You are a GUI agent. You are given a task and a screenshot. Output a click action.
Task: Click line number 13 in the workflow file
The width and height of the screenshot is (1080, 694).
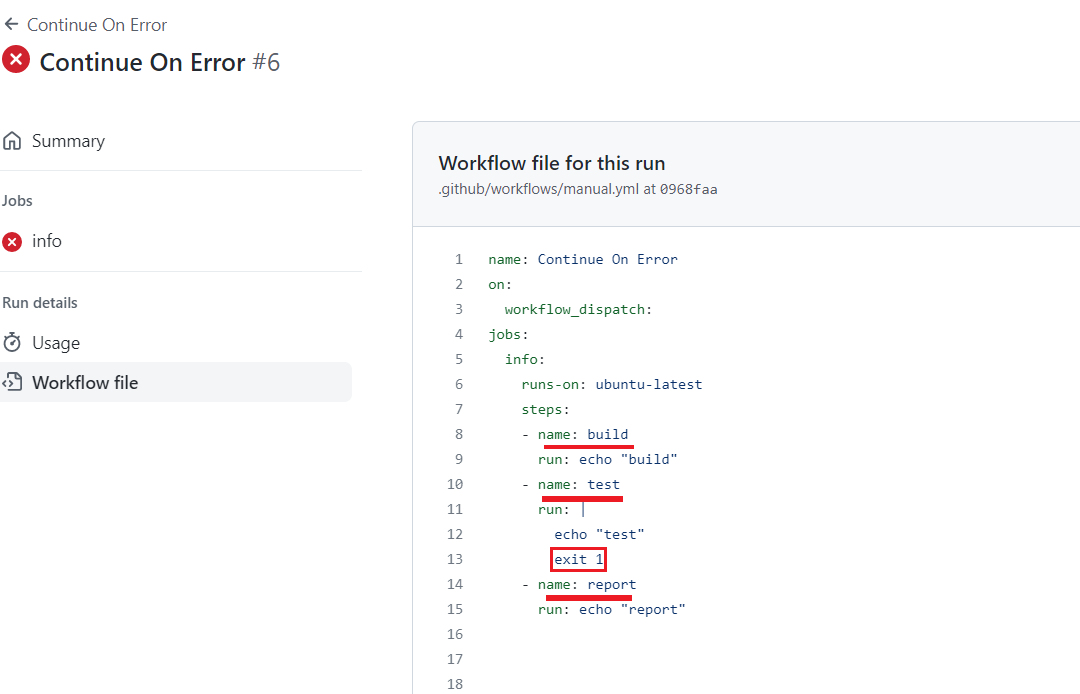tap(455, 559)
